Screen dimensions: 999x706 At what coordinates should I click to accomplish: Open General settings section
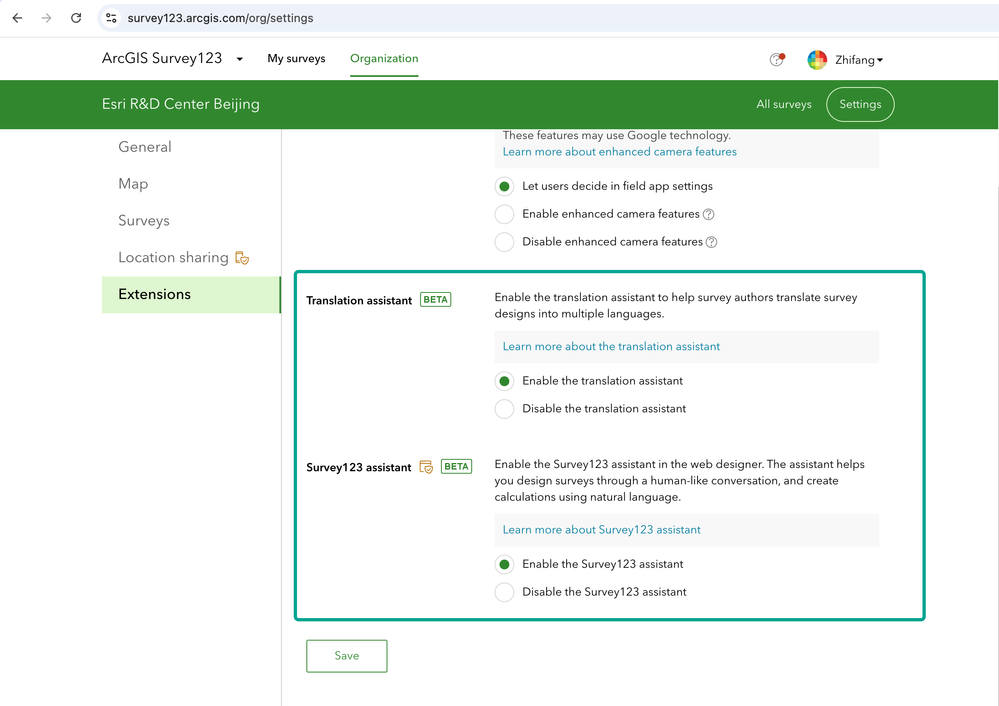point(145,147)
